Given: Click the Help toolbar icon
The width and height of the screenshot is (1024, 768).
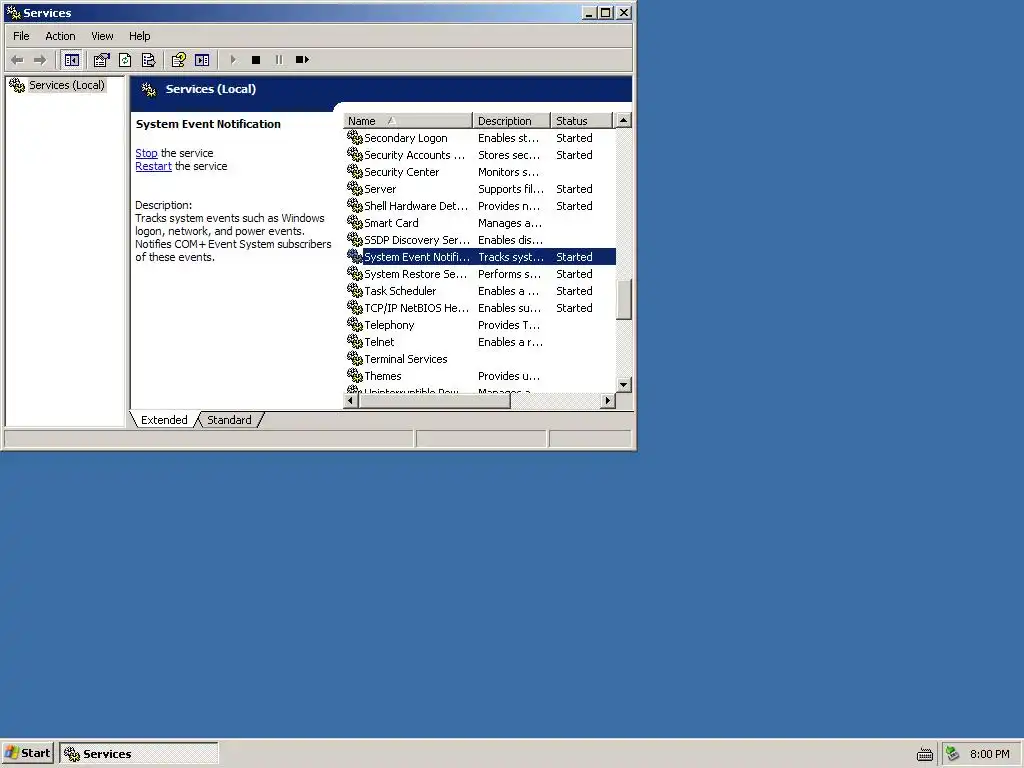Looking at the screenshot, I should pyautogui.click(x=178, y=60).
